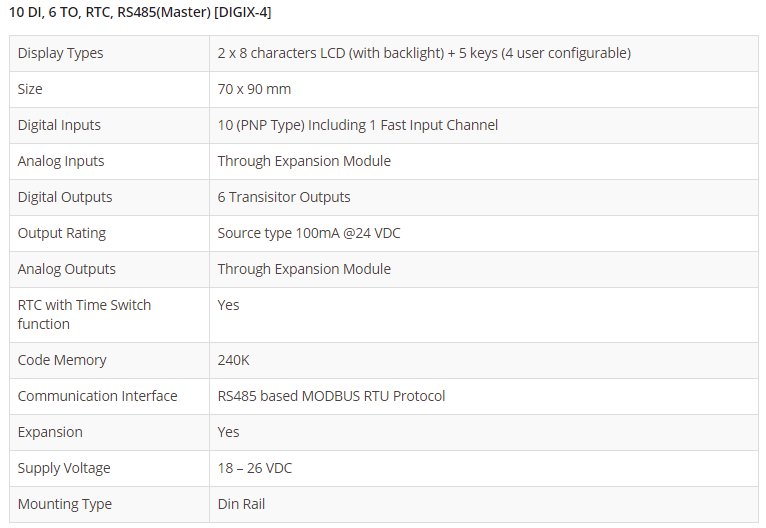Select the 18 – 26 VDC value
Image resolution: width=766 pixels, height=528 pixels.
255,468
